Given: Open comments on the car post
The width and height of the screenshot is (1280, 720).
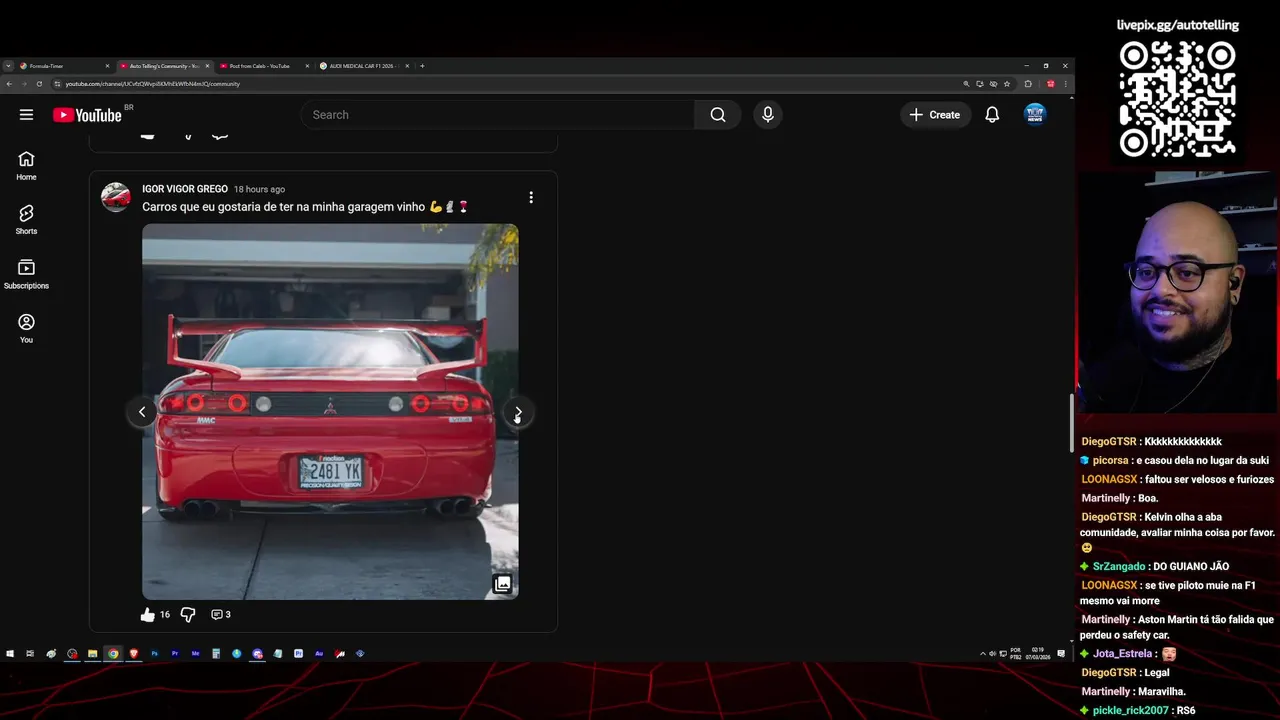Looking at the screenshot, I should pyautogui.click(x=220, y=615).
